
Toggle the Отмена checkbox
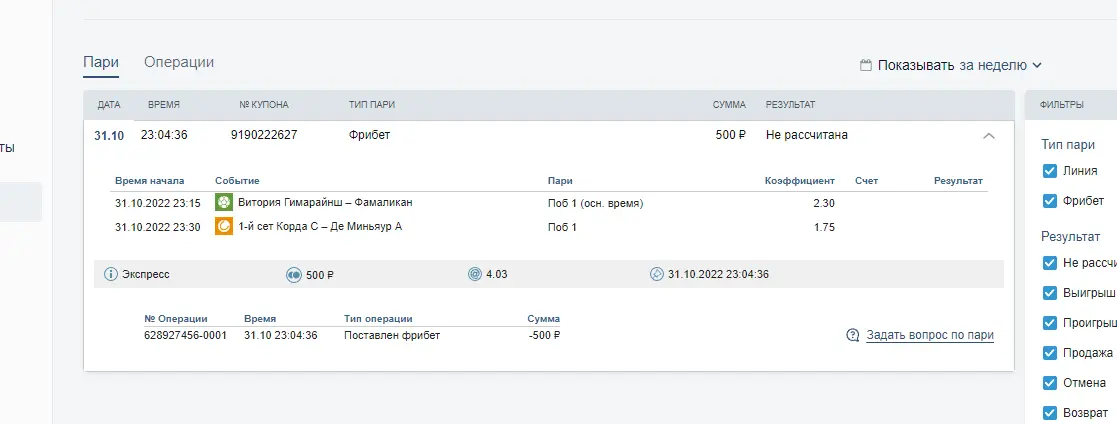click(1049, 383)
